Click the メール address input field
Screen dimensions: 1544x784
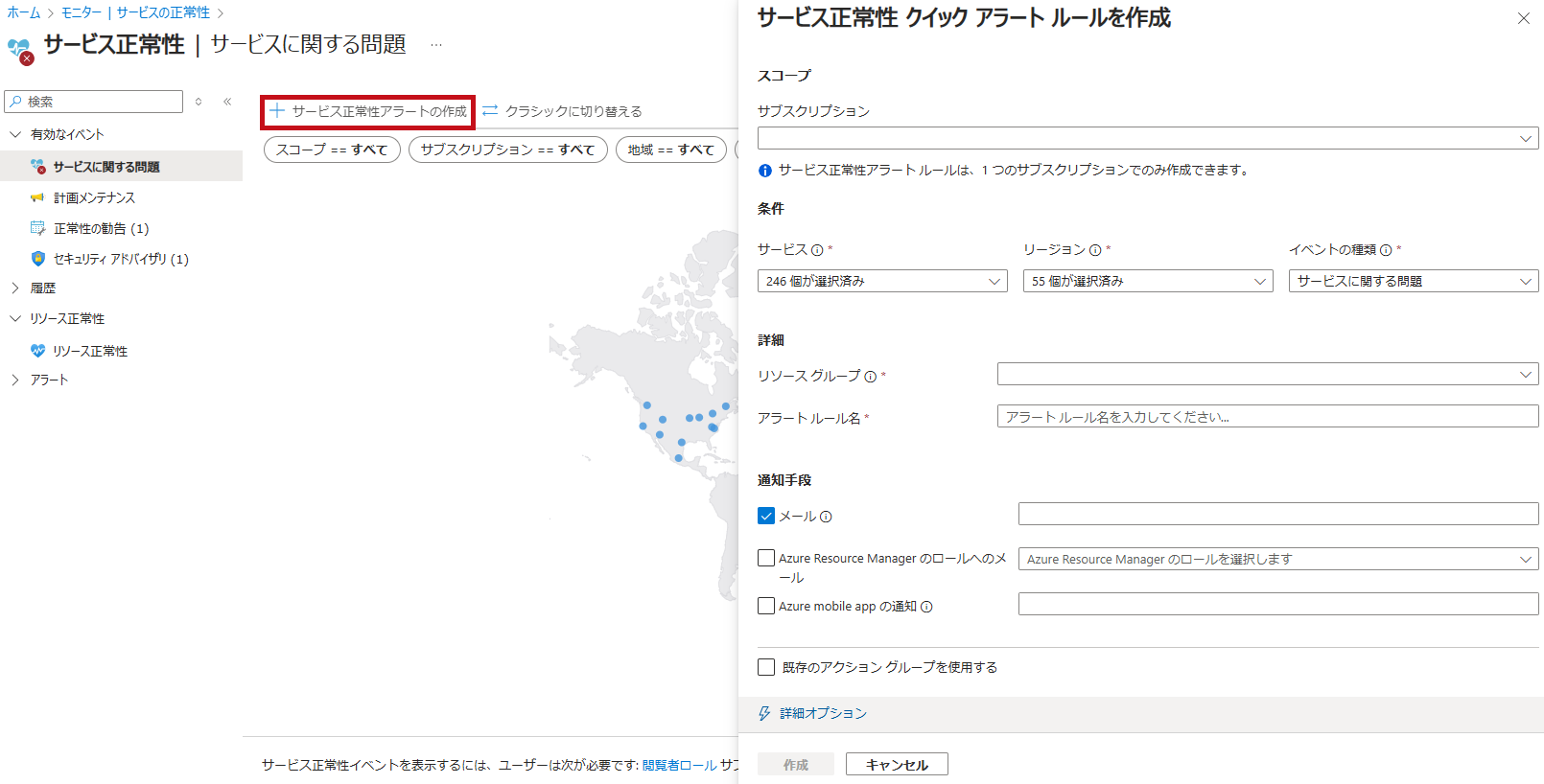coord(1278,514)
